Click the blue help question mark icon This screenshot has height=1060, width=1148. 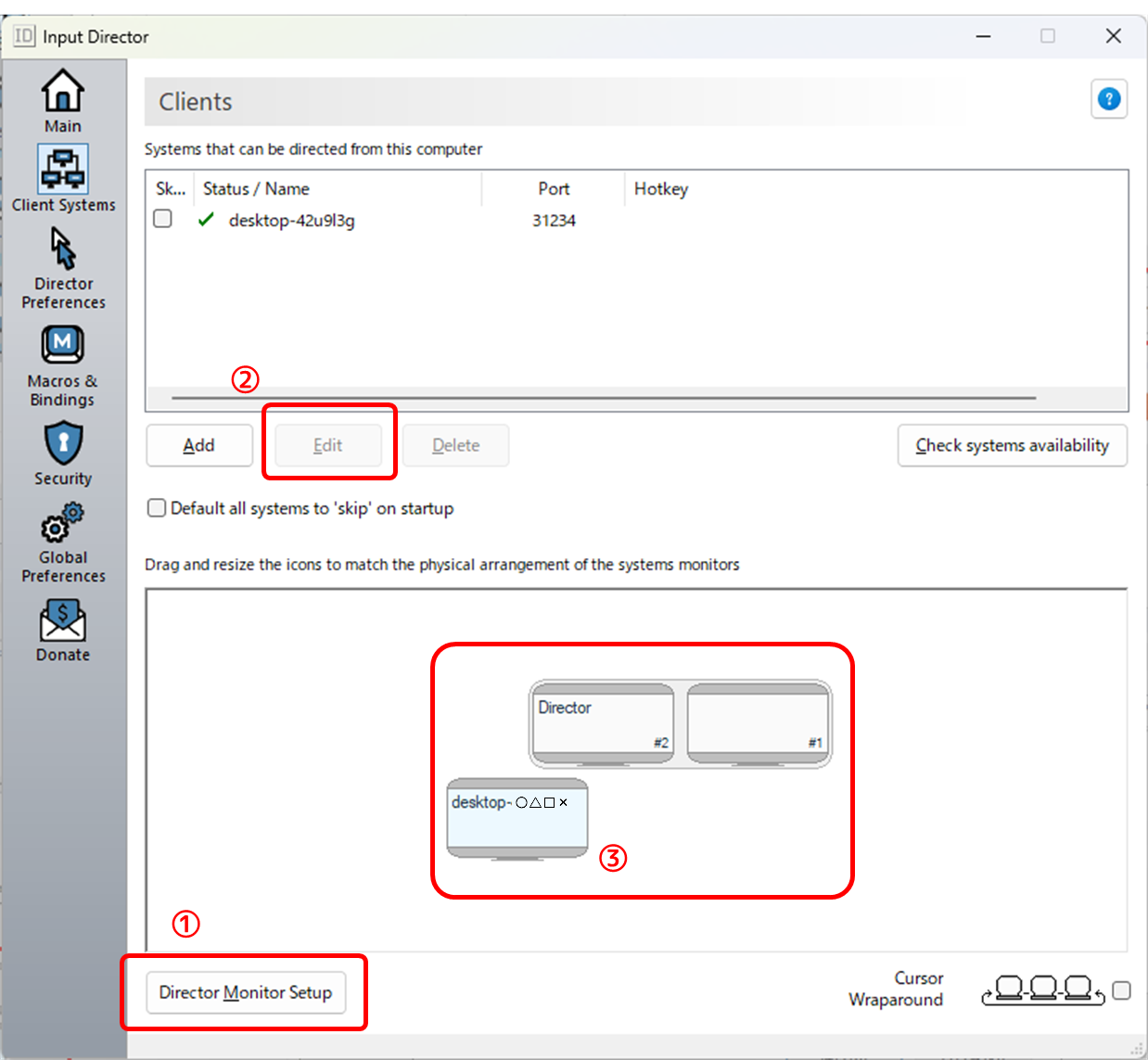click(1109, 99)
